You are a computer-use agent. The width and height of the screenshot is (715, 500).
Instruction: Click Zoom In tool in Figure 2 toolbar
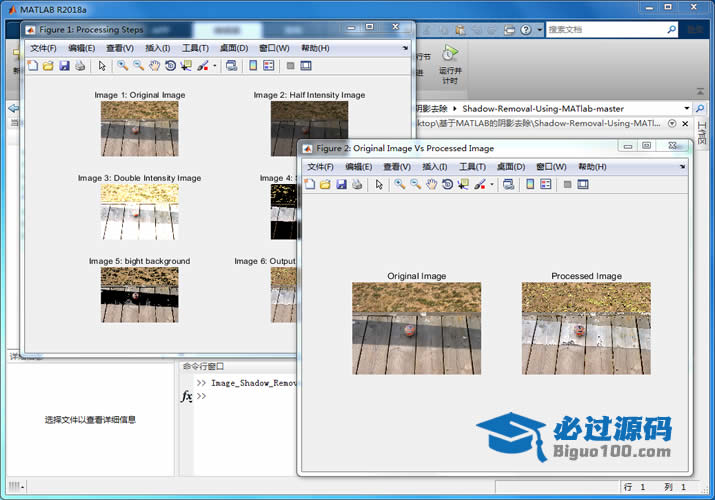point(399,185)
